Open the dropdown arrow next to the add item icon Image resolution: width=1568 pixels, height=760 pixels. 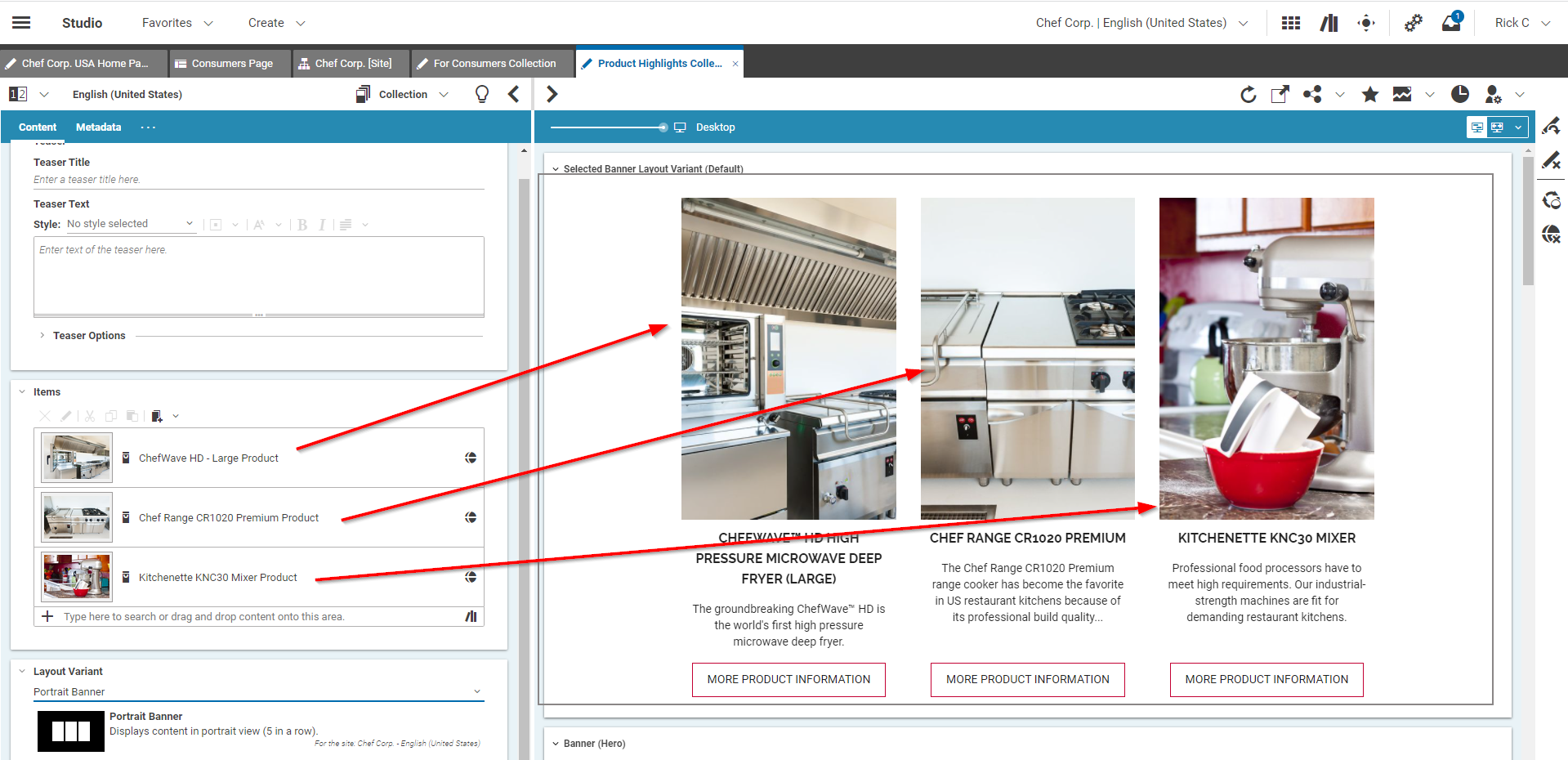(176, 416)
